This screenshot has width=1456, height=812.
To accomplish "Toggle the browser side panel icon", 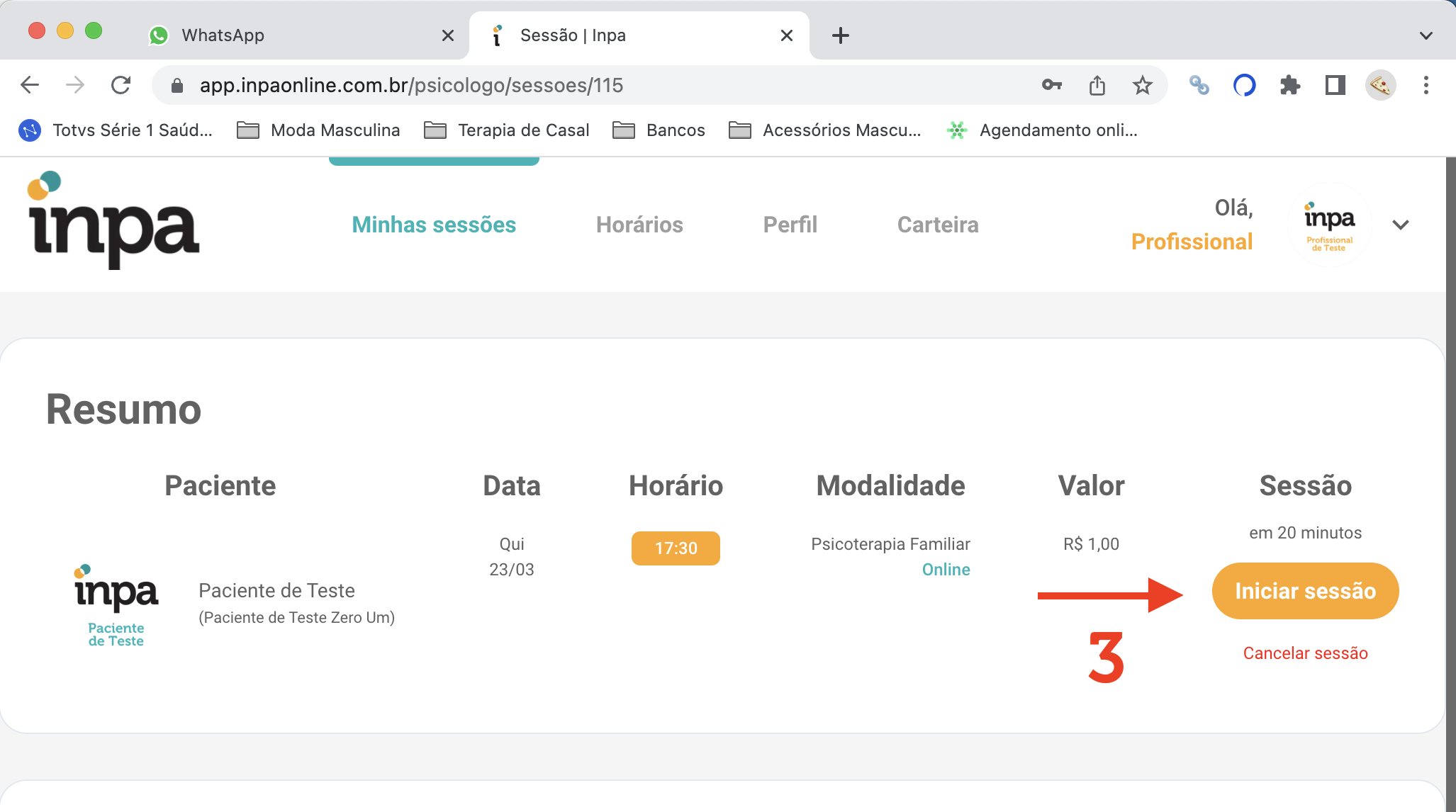I will (x=1335, y=85).
